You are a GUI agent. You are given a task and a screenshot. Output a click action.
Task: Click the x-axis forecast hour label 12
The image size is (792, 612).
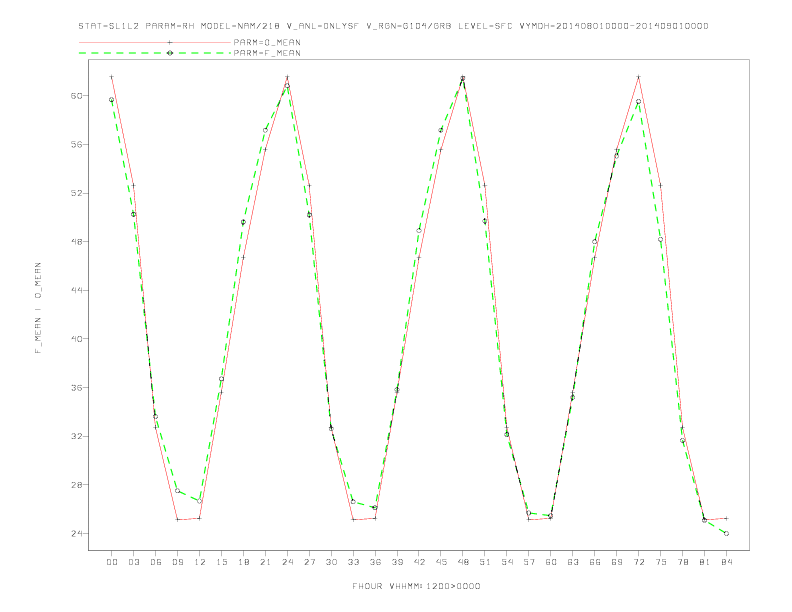[200, 562]
